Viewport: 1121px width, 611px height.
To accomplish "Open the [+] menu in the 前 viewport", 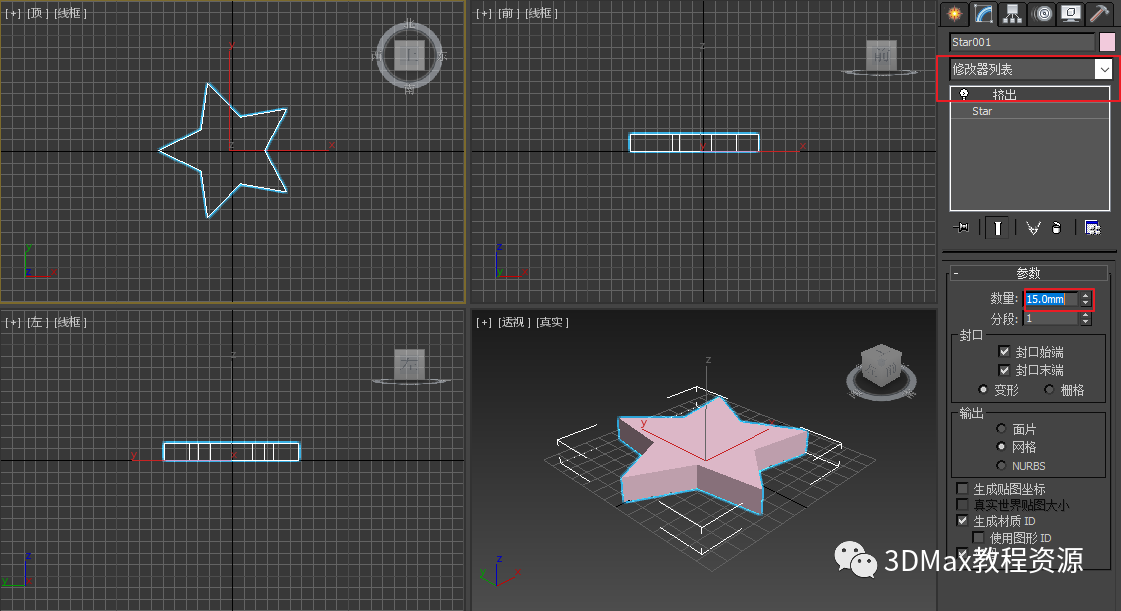I will [x=484, y=13].
